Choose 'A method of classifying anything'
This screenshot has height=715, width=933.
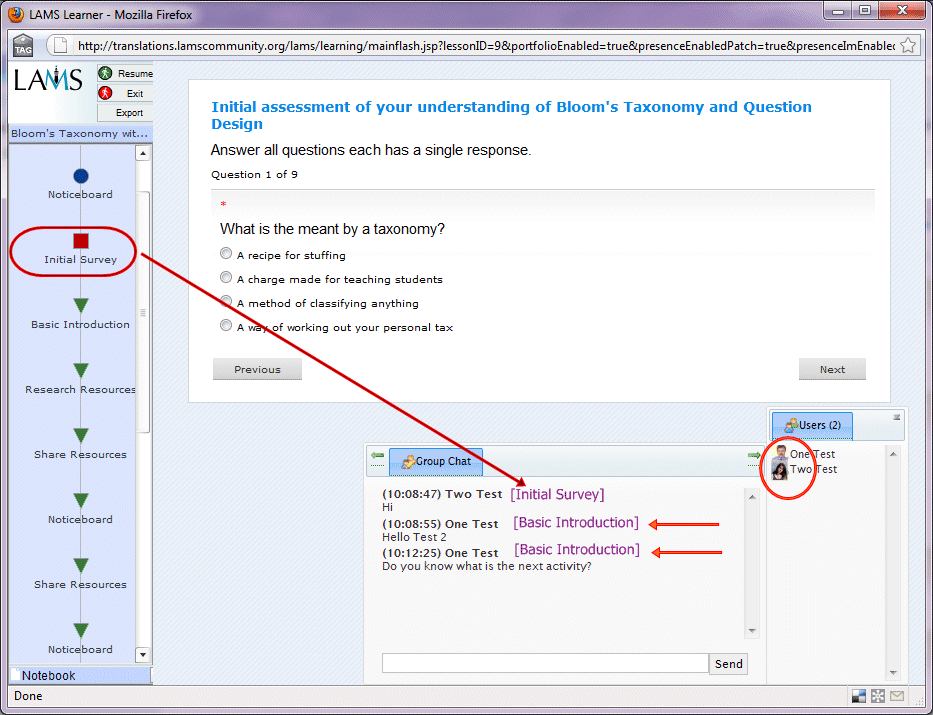tap(226, 302)
